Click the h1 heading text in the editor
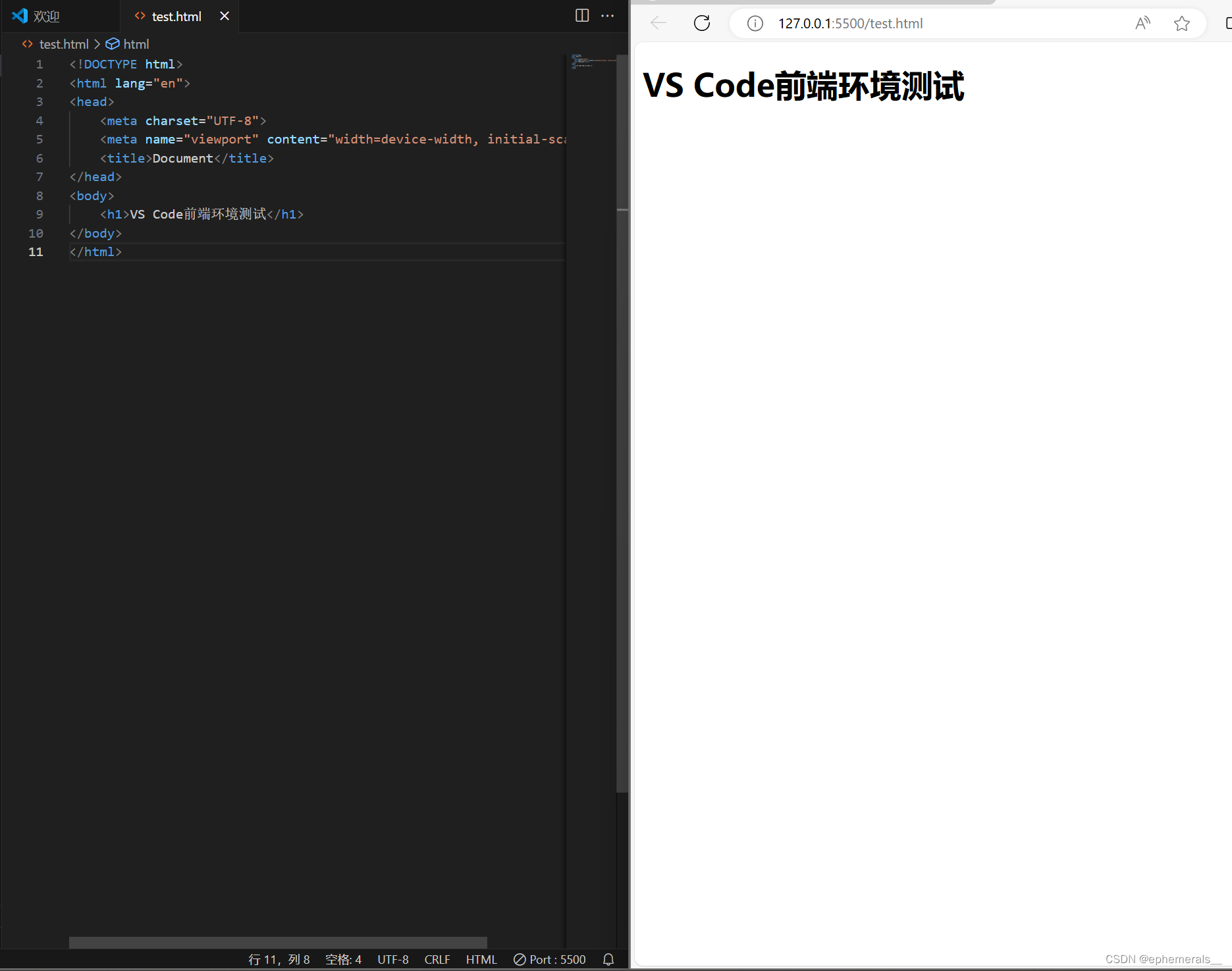 coord(198,215)
